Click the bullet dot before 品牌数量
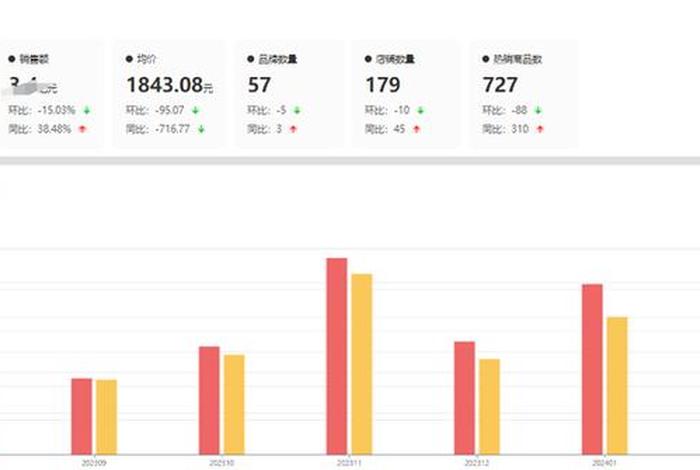Screen dimensions: 700x470 click(x=250, y=59)
